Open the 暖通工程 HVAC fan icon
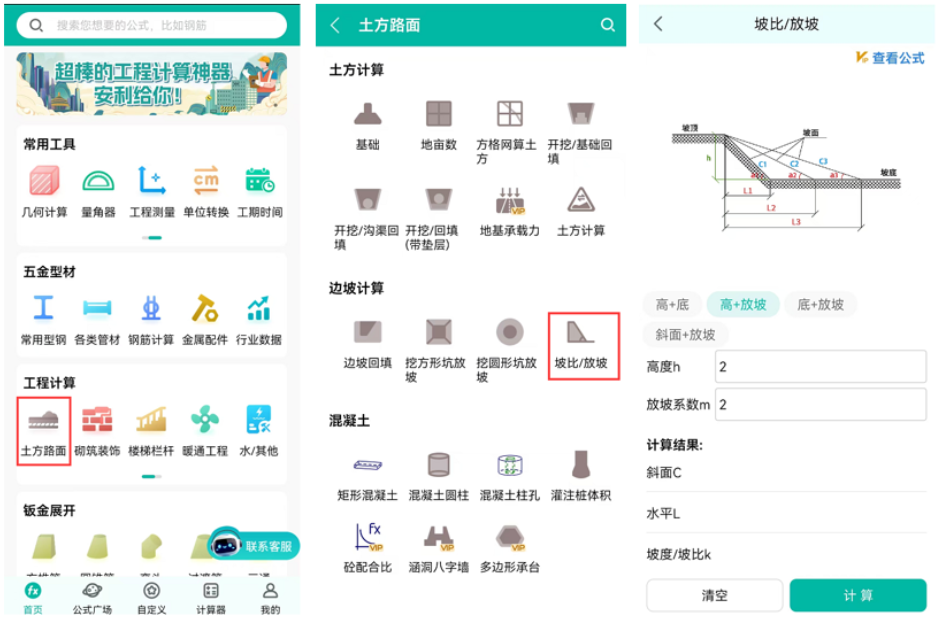Image resolution: width=940 pixels, height=624 pixels. click(205, 420)
